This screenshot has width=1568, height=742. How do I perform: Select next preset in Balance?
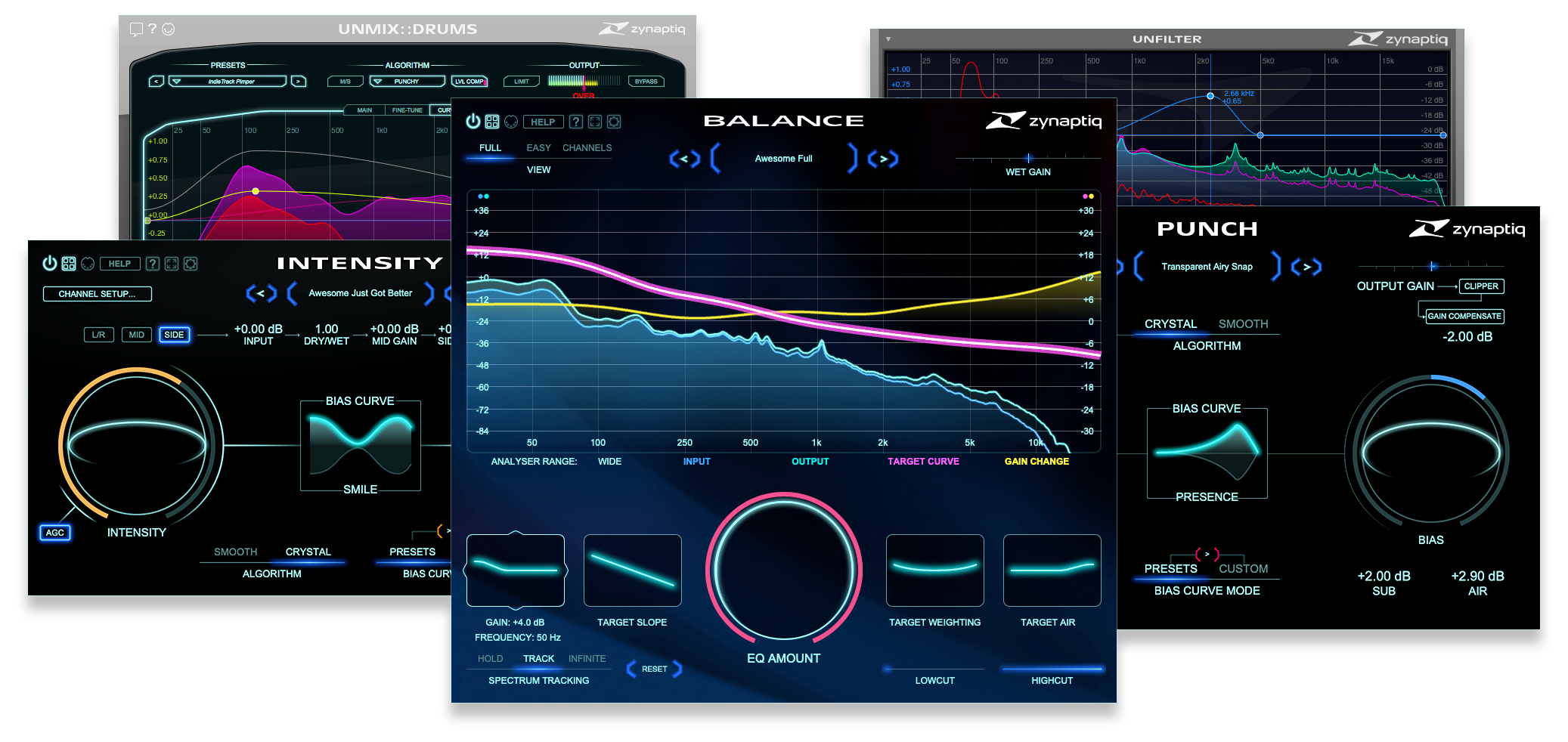click(883, 159)
